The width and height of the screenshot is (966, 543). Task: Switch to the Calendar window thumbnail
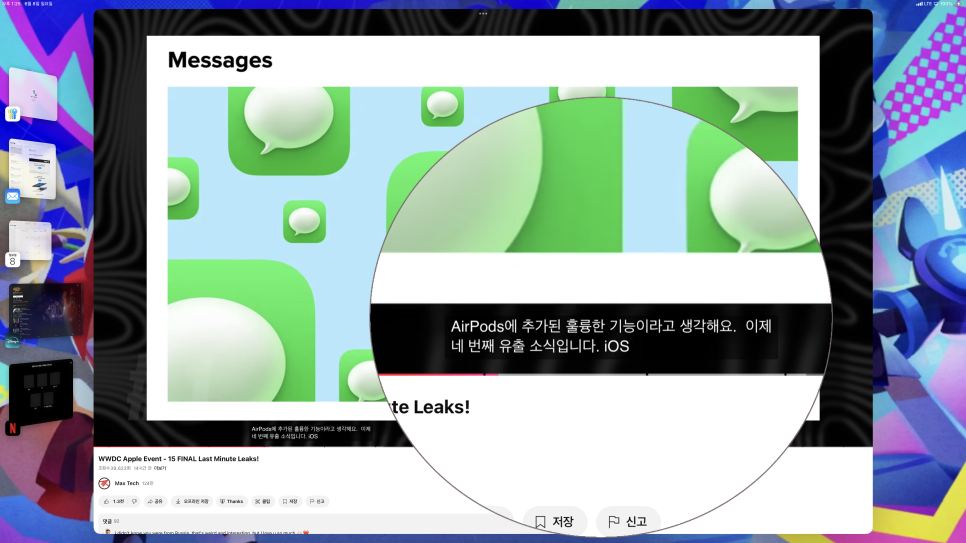(x=31, y=240)
